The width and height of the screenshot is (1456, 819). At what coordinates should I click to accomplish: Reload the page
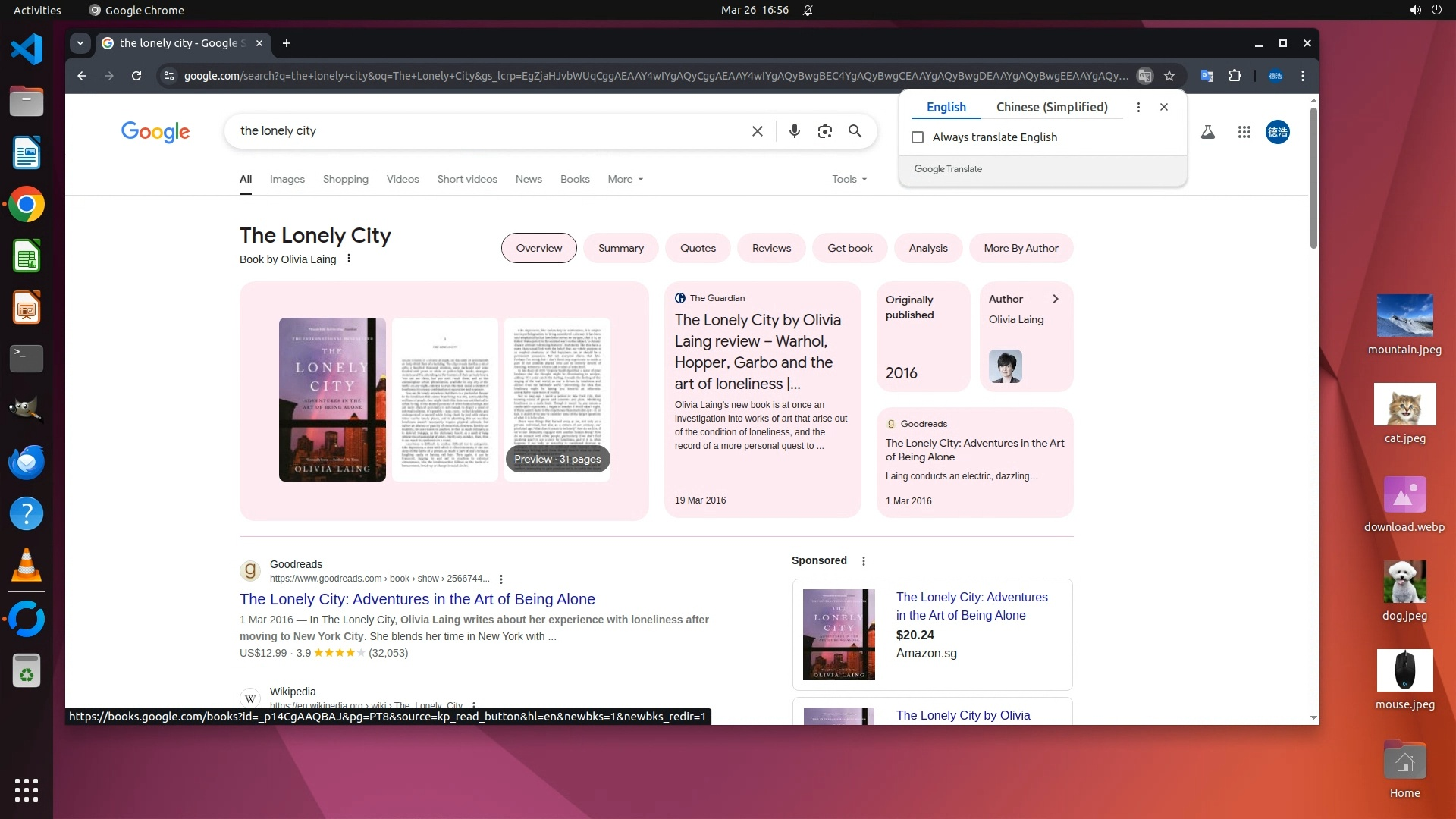pyautogui.click(x=136, y=76)
